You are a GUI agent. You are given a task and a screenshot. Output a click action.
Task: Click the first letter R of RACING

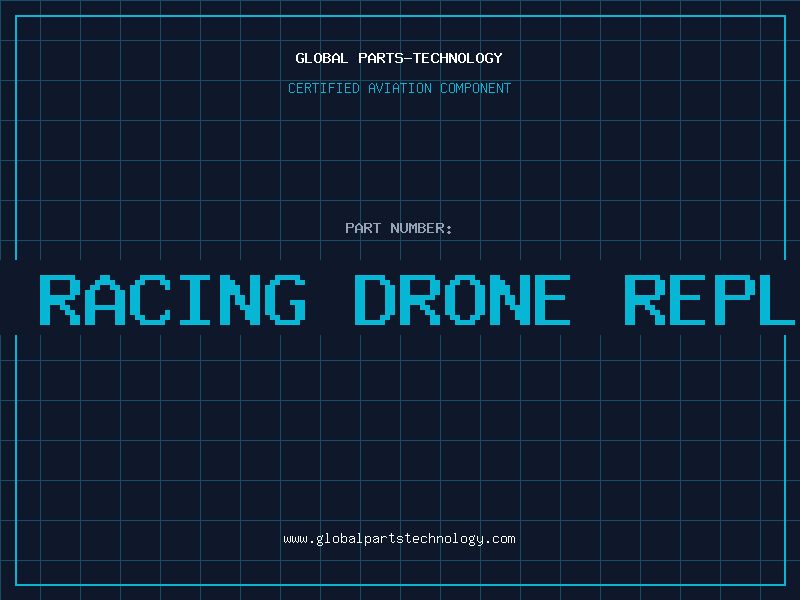[x=60, y=298]
